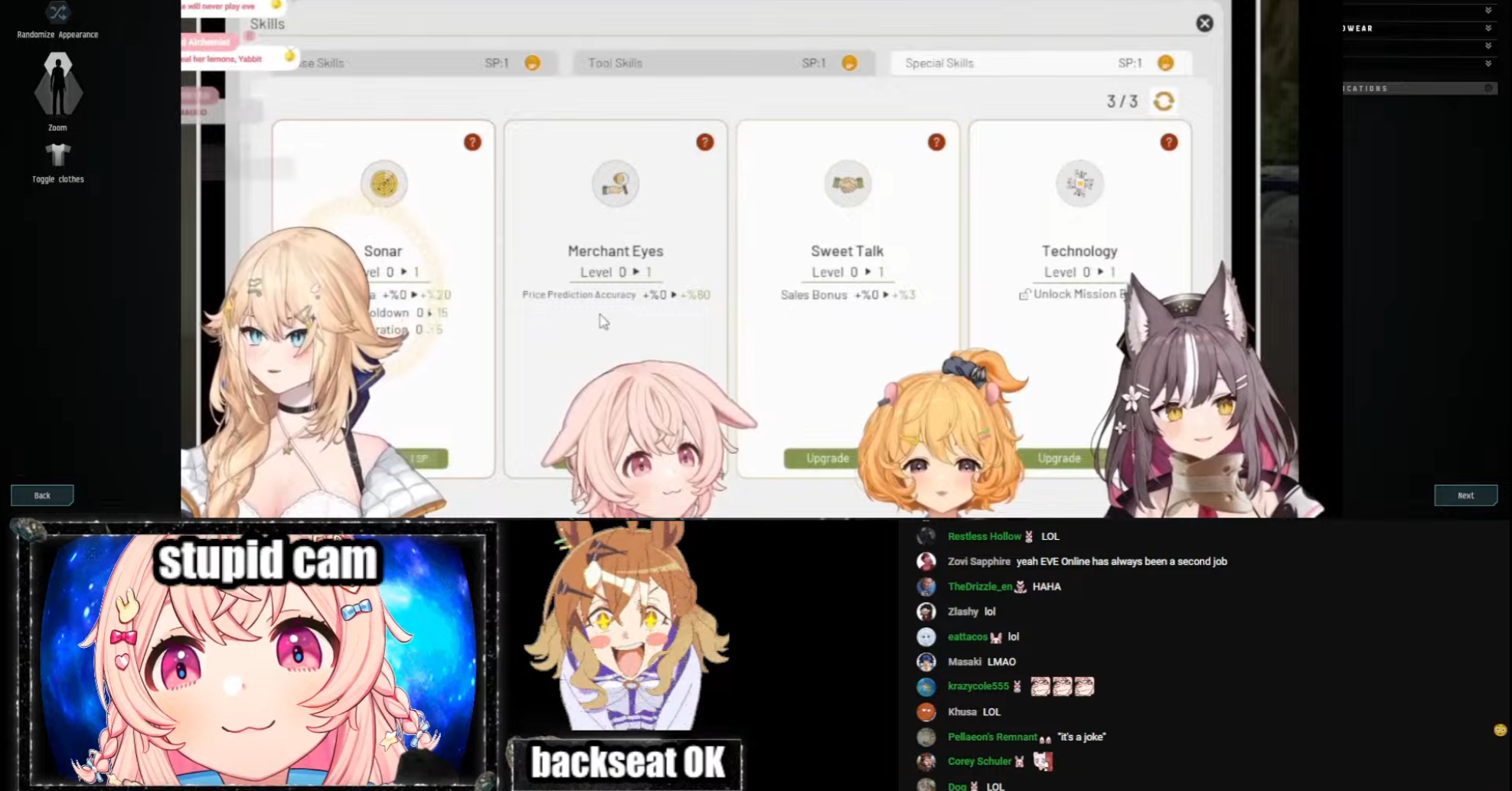This screenshot has width=1512, height=791.
Task: Click the Randomize Appearance shuffle icon
Action: (58, 12)
